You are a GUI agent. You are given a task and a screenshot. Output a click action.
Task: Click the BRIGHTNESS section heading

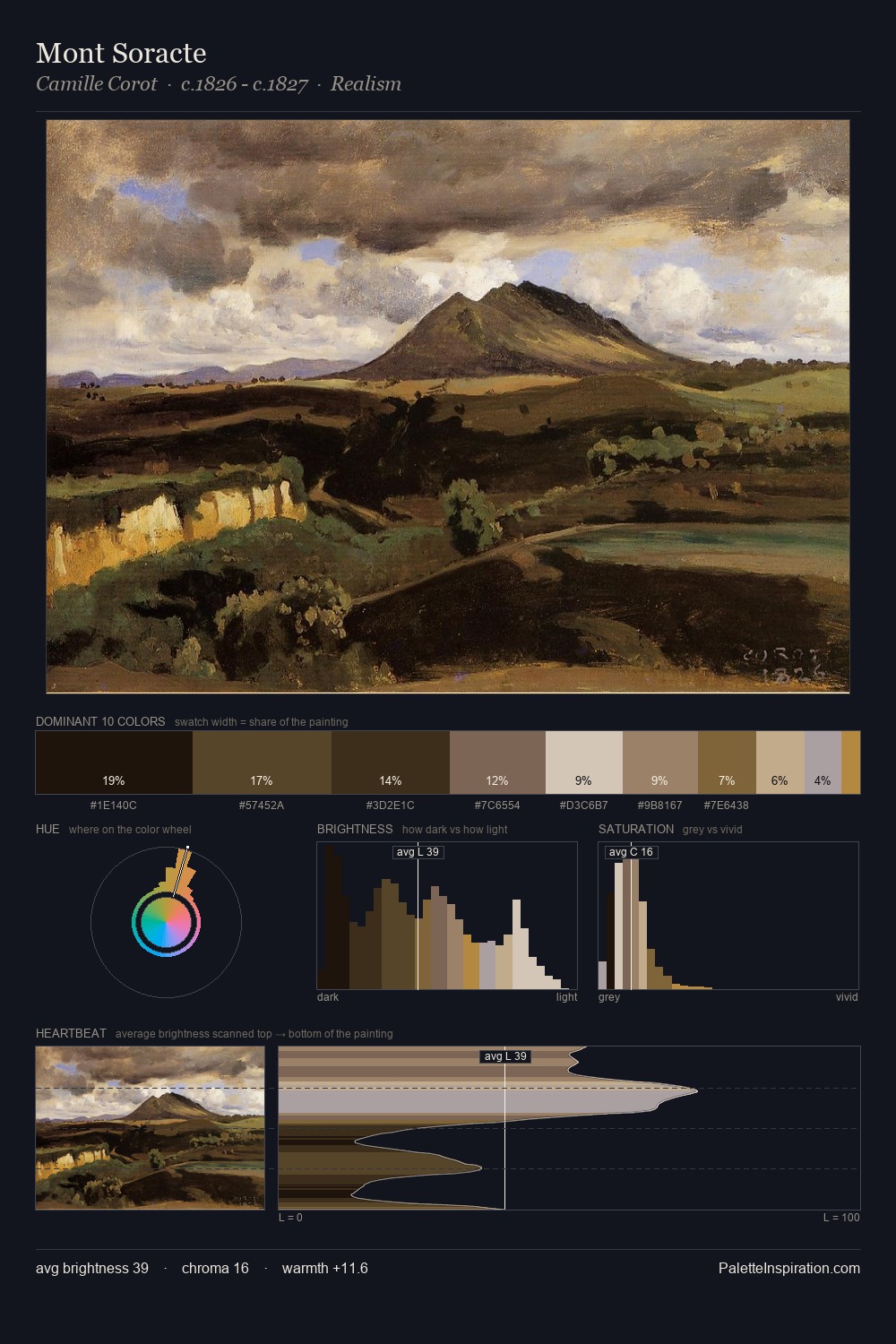(355, 829)
